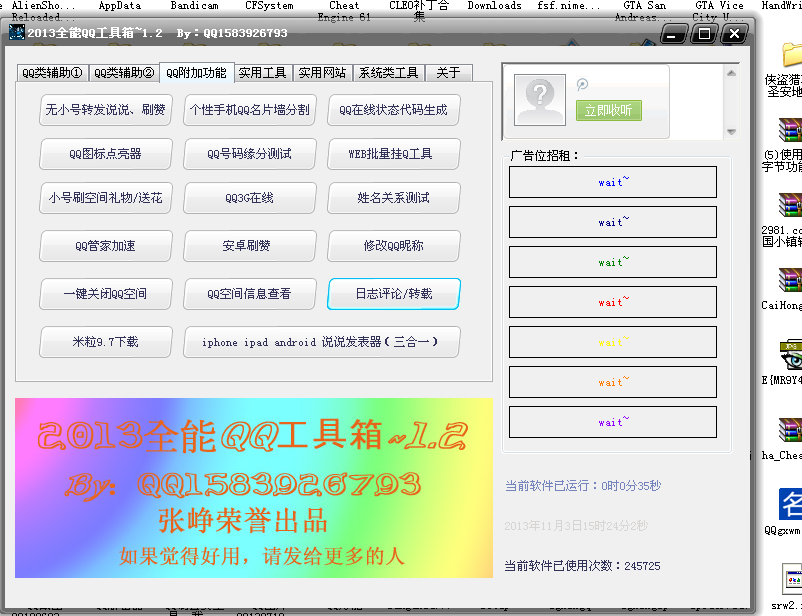Open 个性手机QQ名片墙分割 tool
802x616 pixels.
coord(250,109)
